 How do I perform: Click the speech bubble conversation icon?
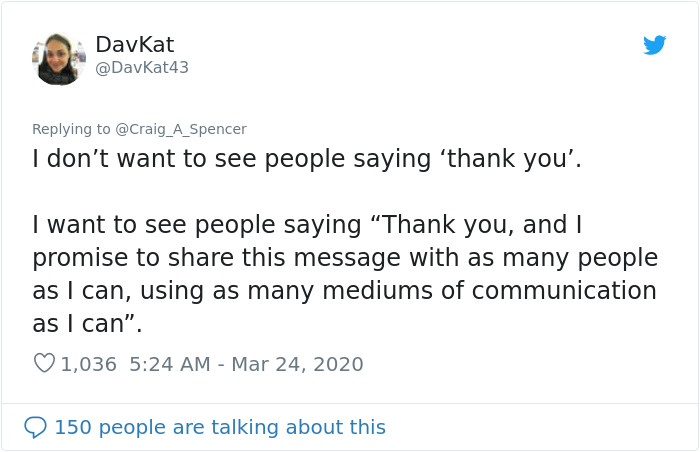click(35, 427)
